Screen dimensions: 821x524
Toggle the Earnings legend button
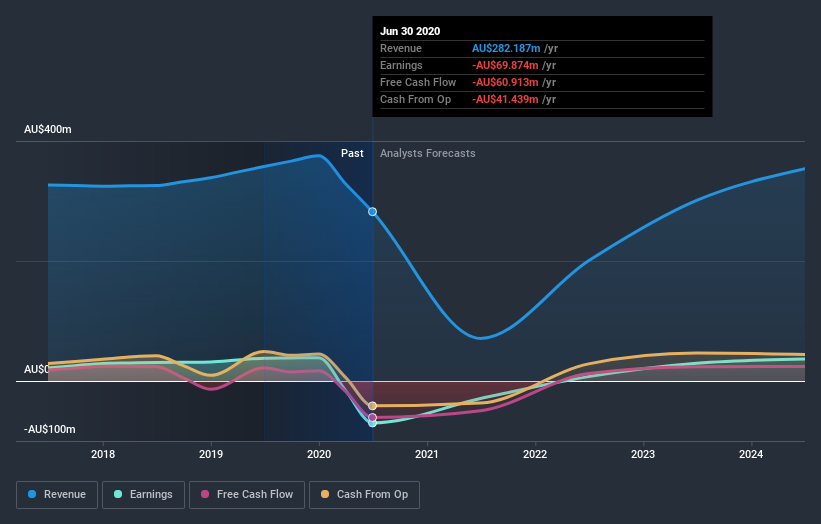coord(143,495)
